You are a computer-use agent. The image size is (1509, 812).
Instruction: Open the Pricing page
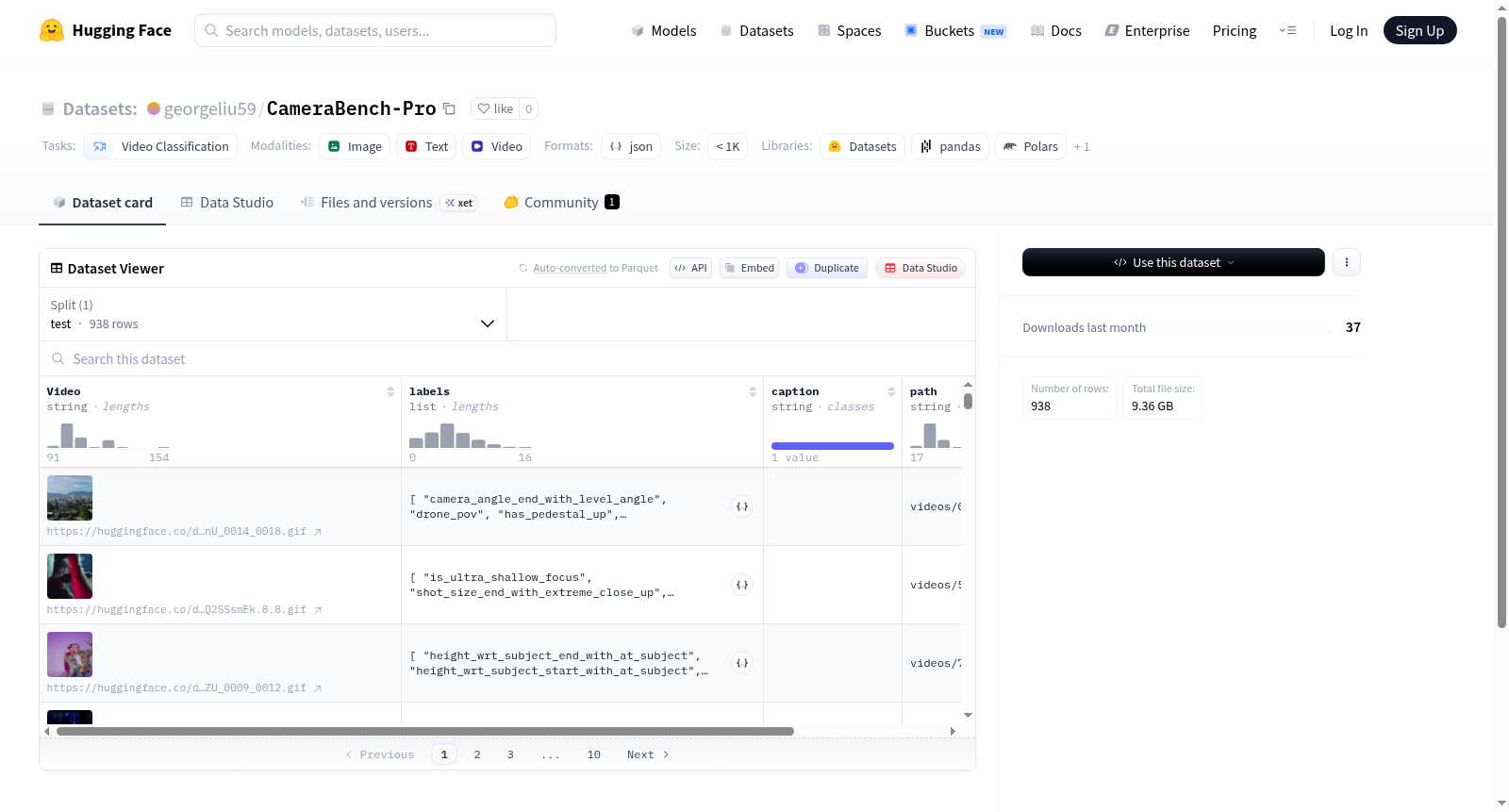[x=1235, y=30]
